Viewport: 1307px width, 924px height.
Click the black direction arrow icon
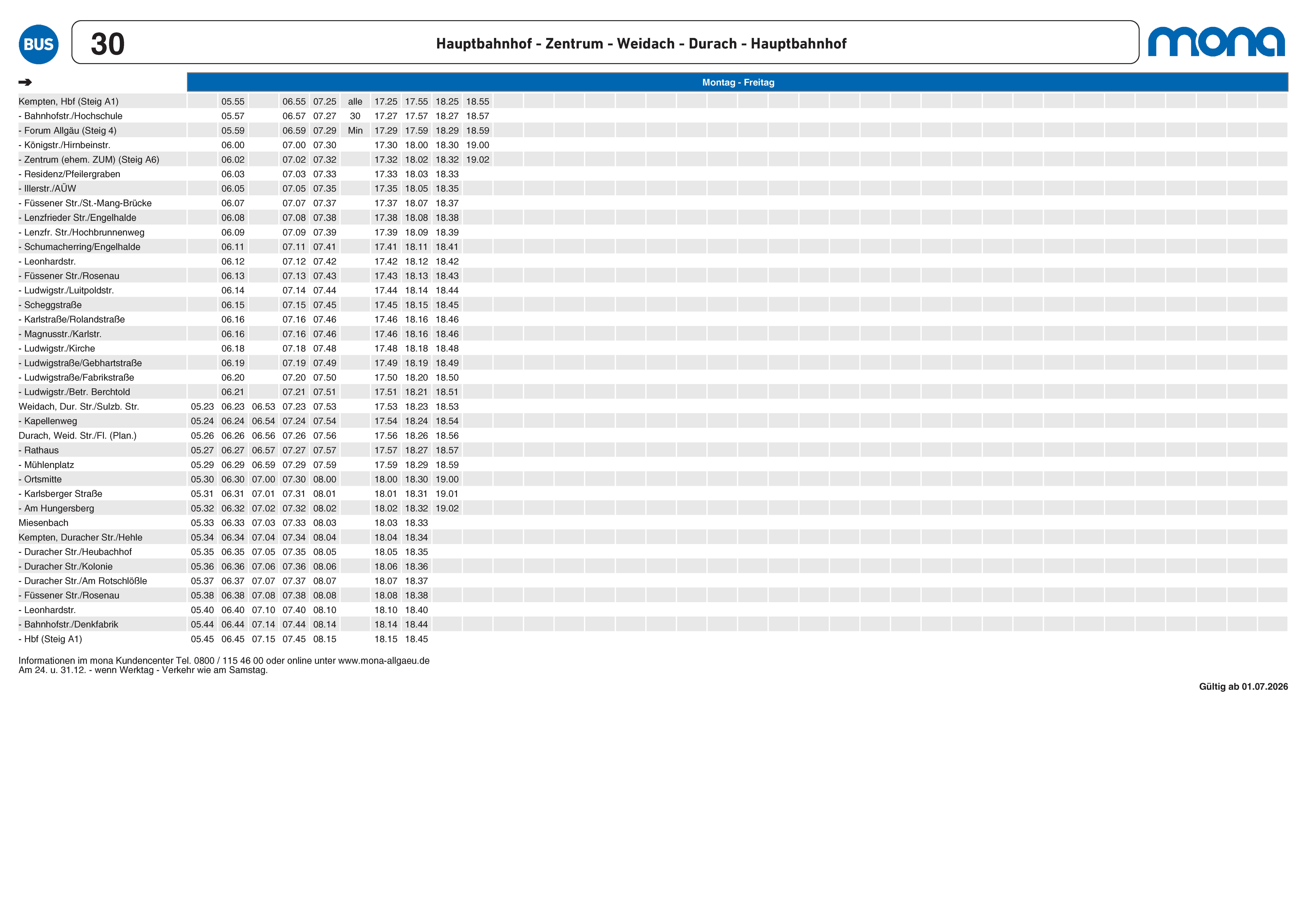pyautogui.click(x=25, y=83)
